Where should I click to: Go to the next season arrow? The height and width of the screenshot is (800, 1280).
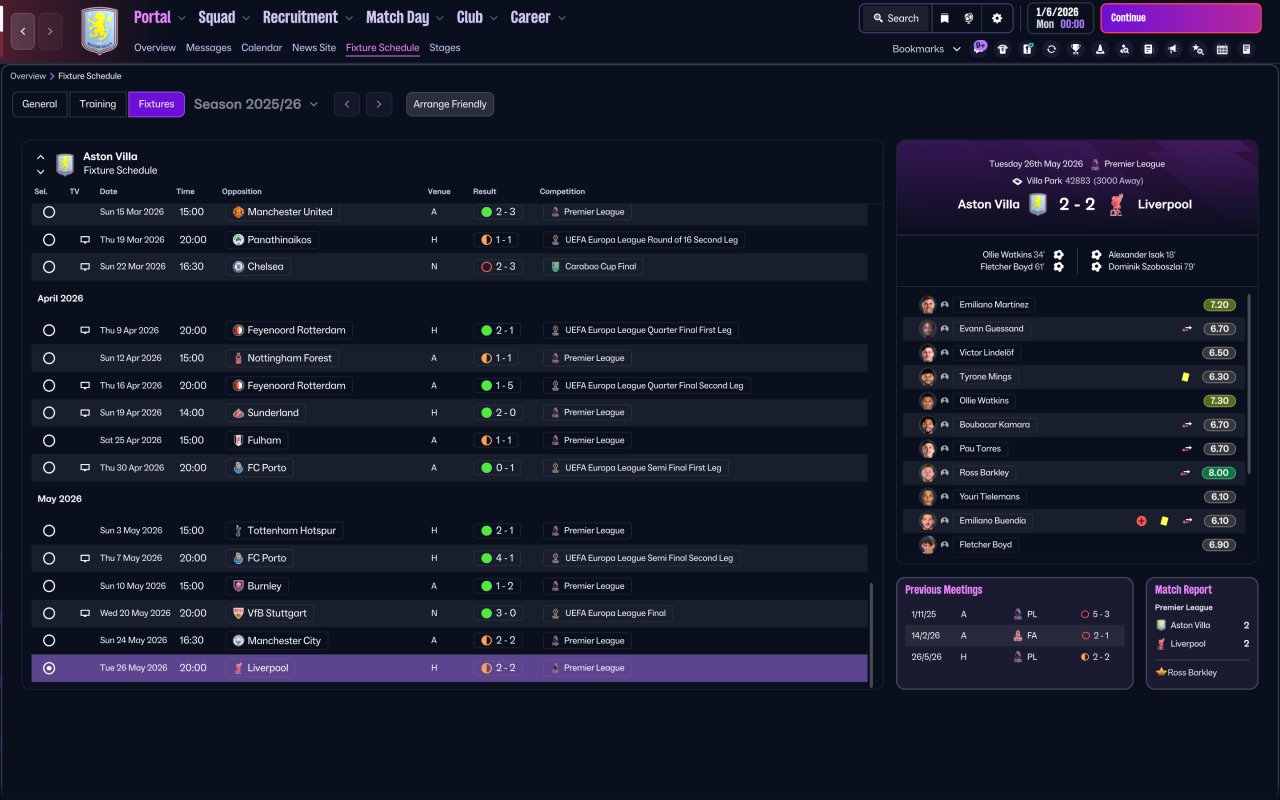coord(379,104)
